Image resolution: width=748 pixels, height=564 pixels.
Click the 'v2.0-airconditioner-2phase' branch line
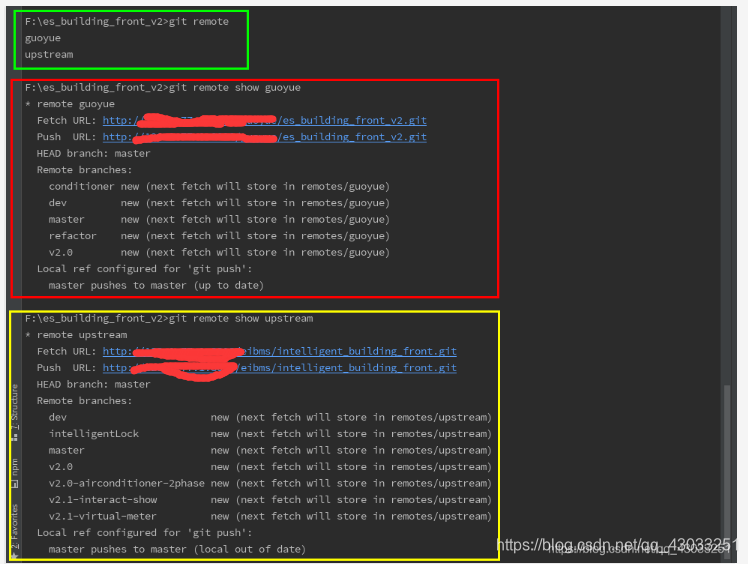[270, 483]
